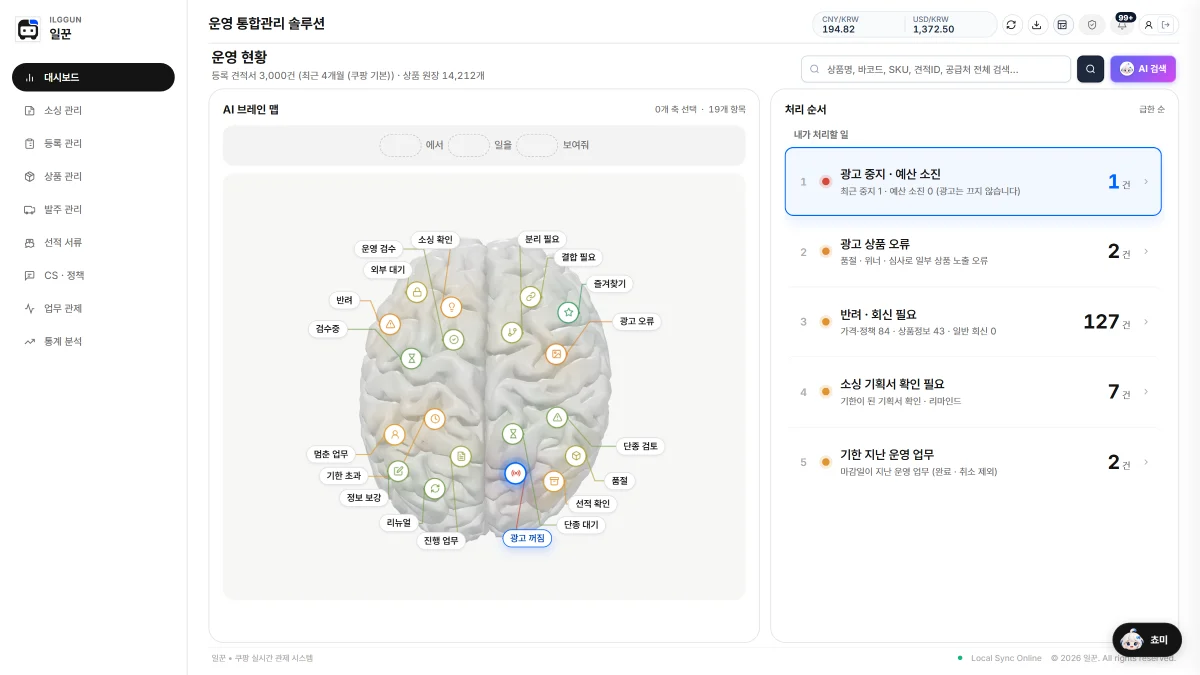Expand the 광고 상품 오류 row chevron
The height and width of the screenshot is (675, 1200).
coord(1146,252)
